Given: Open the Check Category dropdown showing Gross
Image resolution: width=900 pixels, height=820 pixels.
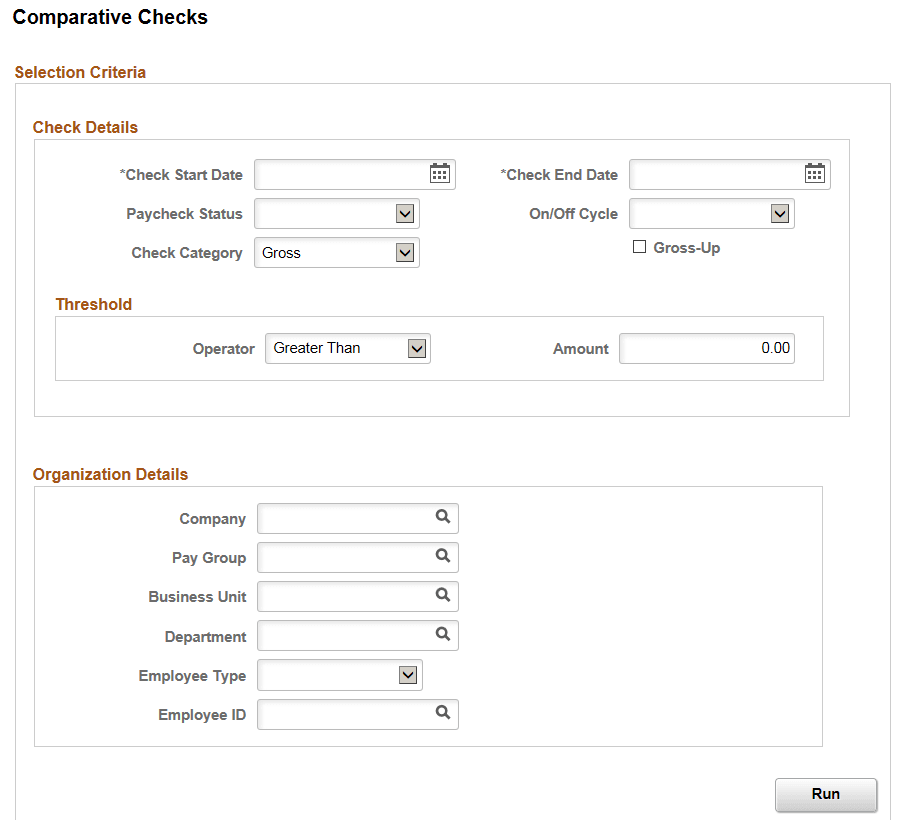Looking at the screenshot, I should pyautogui.click(x=405, y=252).
